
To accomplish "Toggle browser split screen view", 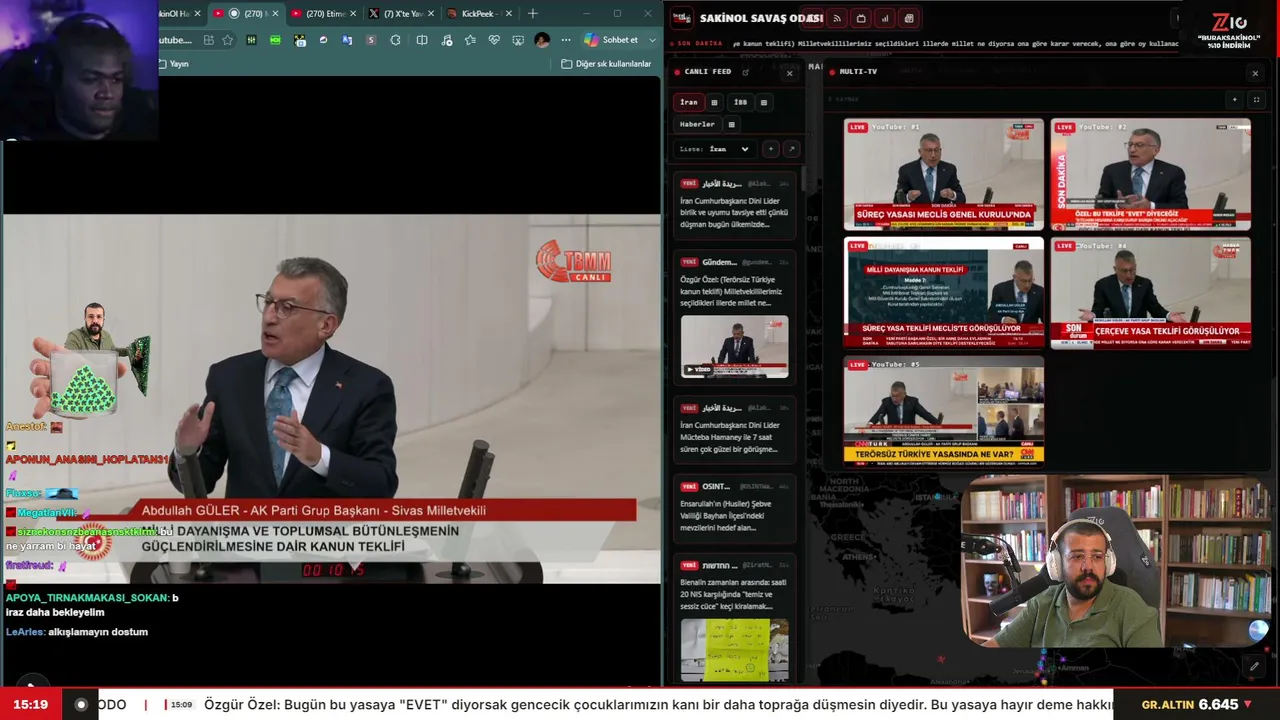I will (x=422, y=40).
